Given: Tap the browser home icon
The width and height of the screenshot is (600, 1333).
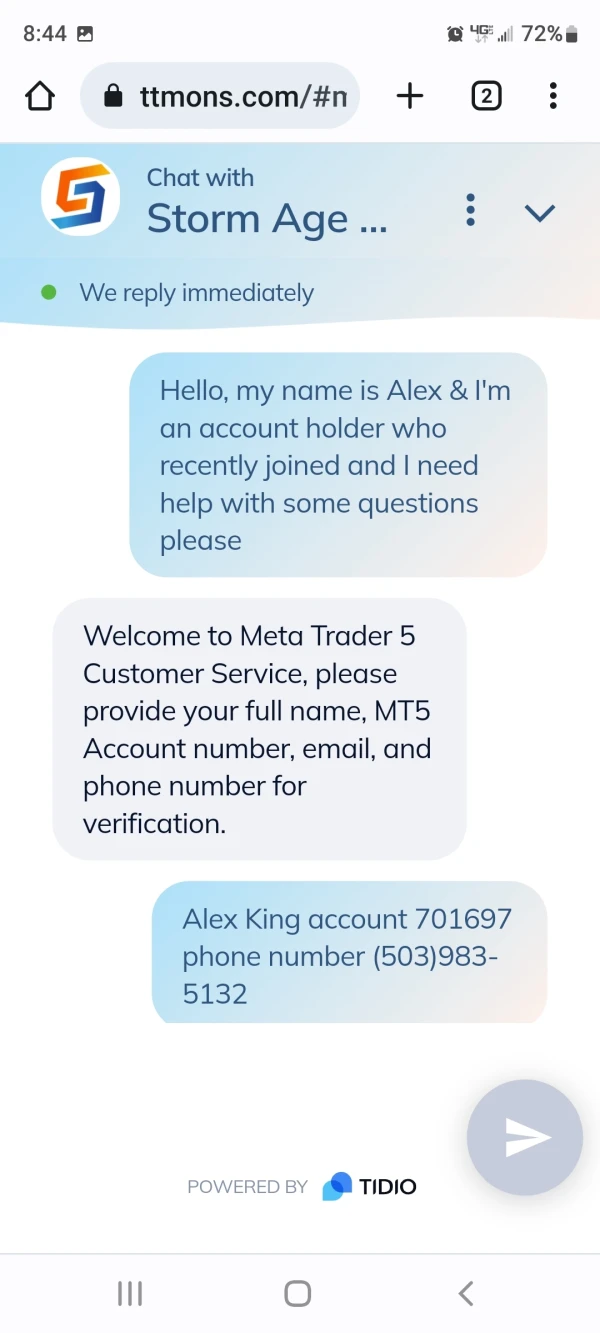Looking at the screenshot, I should click(40, 96).
